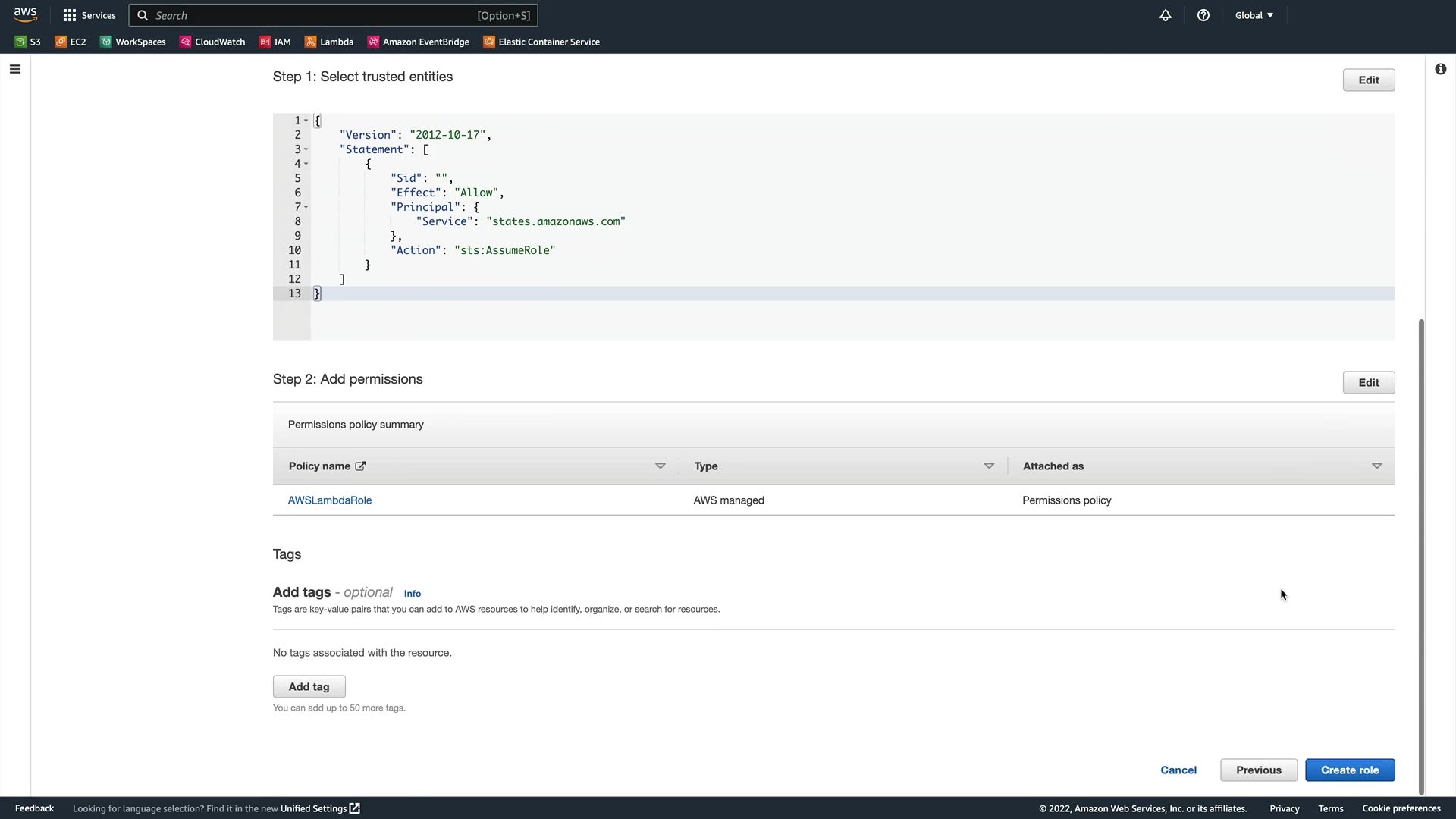Open the help question mark icon
Screen dimensions: 1456x819
[1203, 15]
